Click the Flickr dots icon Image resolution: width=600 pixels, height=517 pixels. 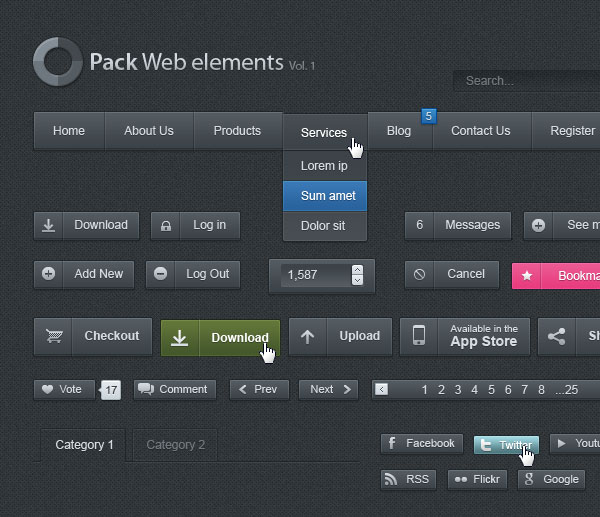[x=461, y=479]
